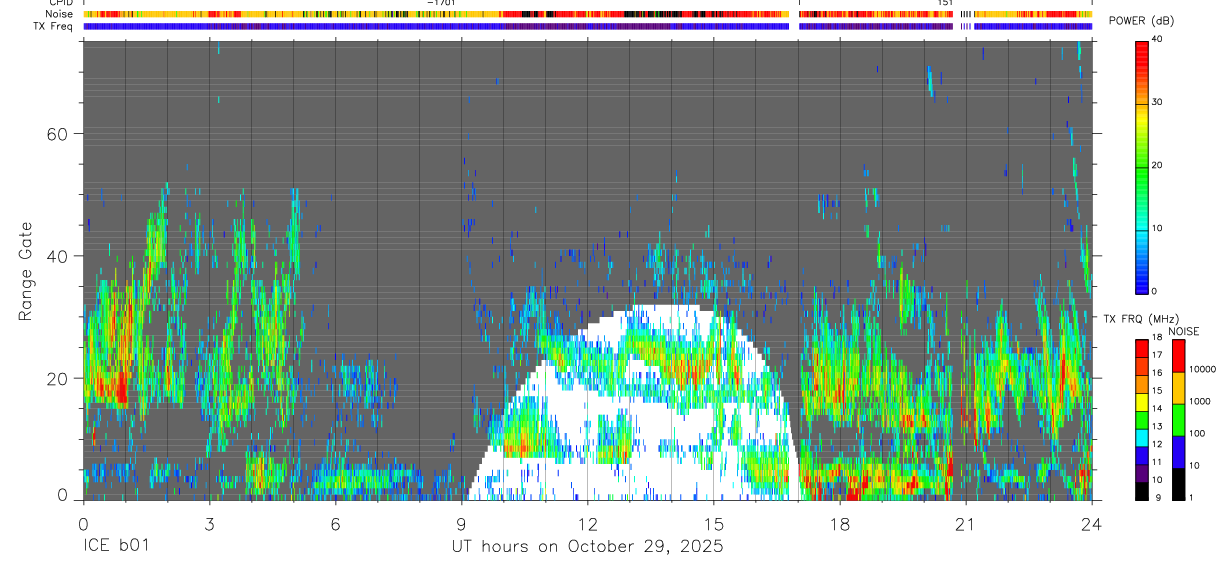Click the red swatch in NOISE legend
Viewport: 1228px width, 567px height.
click(x=1178, y=356)
